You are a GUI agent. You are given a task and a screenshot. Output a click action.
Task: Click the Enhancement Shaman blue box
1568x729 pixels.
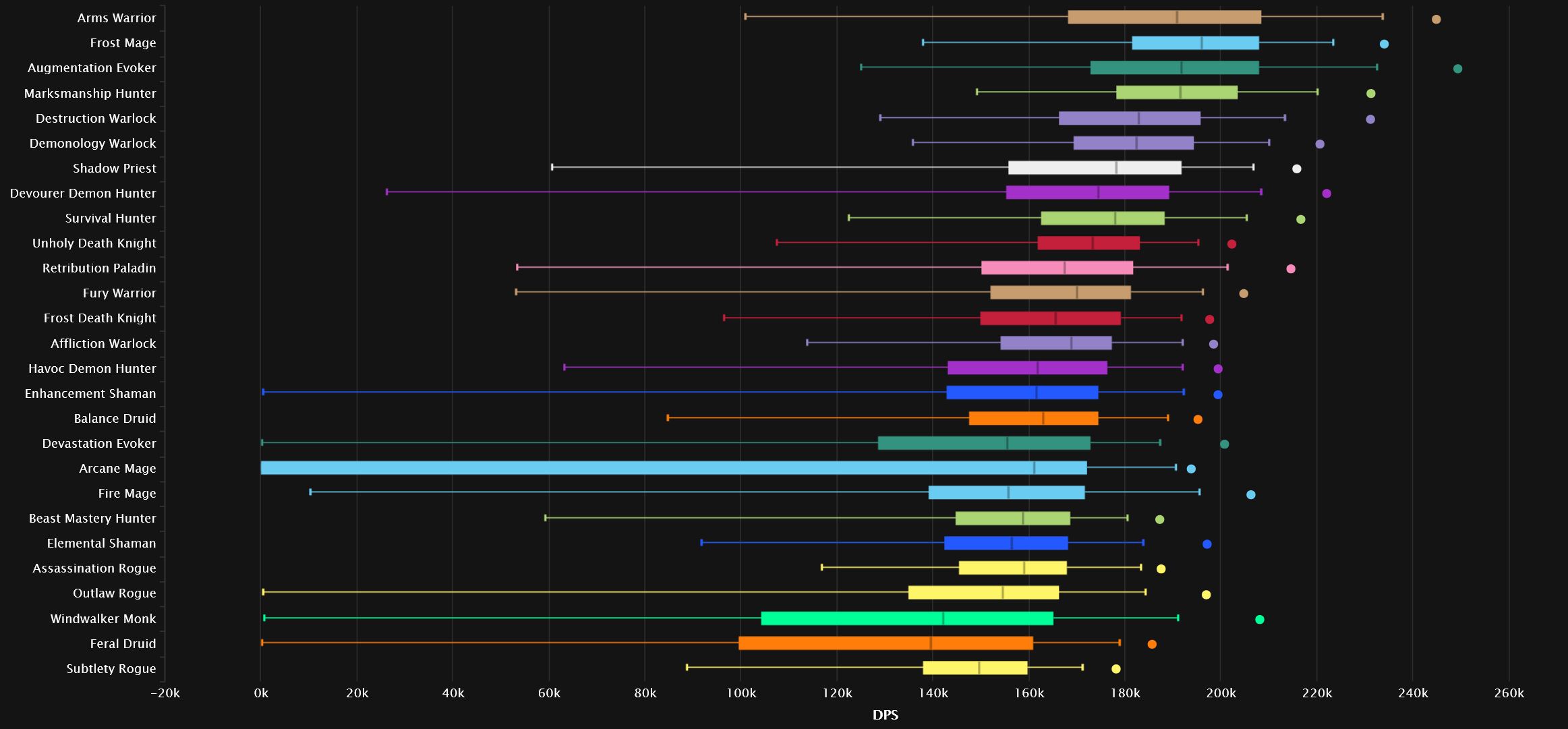click(x=1022, y=392)
